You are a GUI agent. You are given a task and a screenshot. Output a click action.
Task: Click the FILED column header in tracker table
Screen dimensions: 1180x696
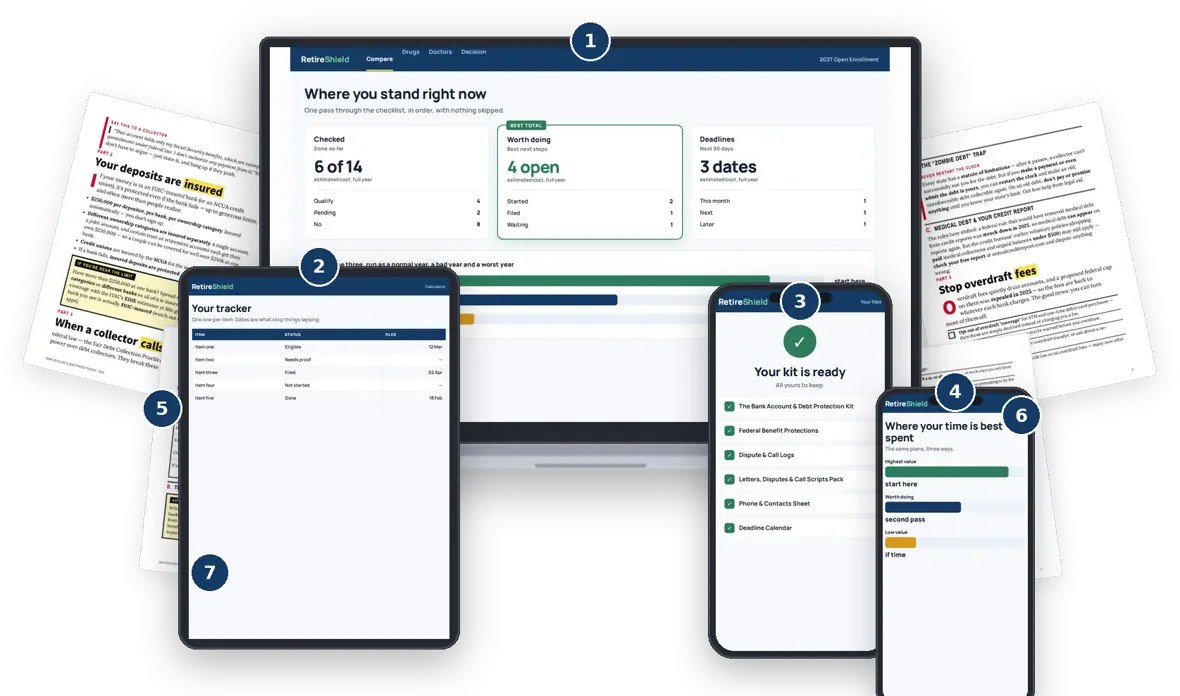click(x=391, y=335)
